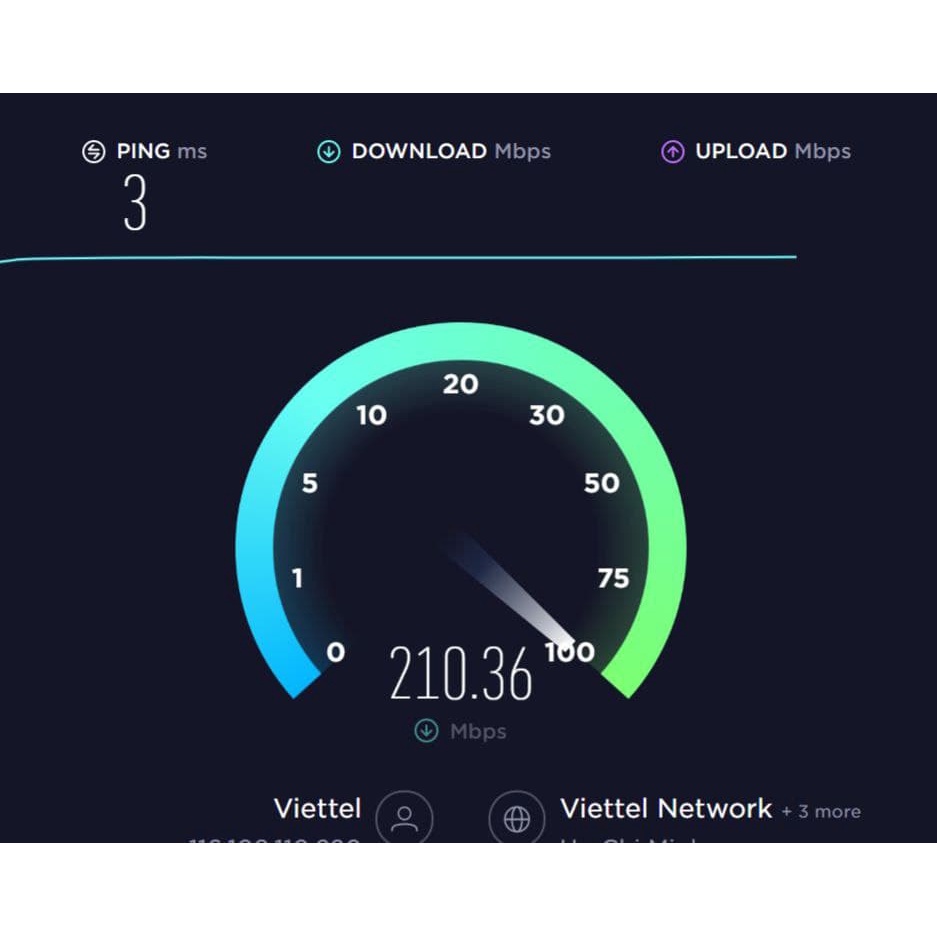Click the 20 mark at the gauge top
The width and height of the screenshot is (937, 937).
pos(461,384)
